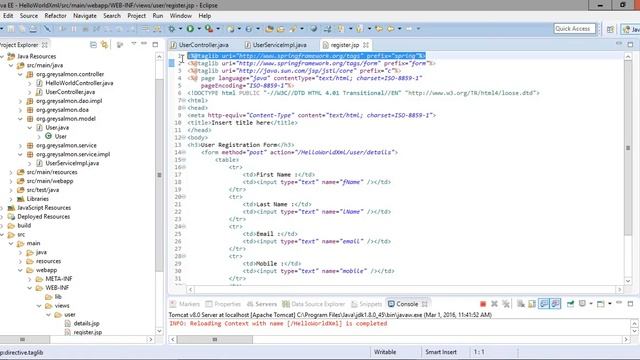
Task: Fold the body tag on line 12
Action: (184, 138)
